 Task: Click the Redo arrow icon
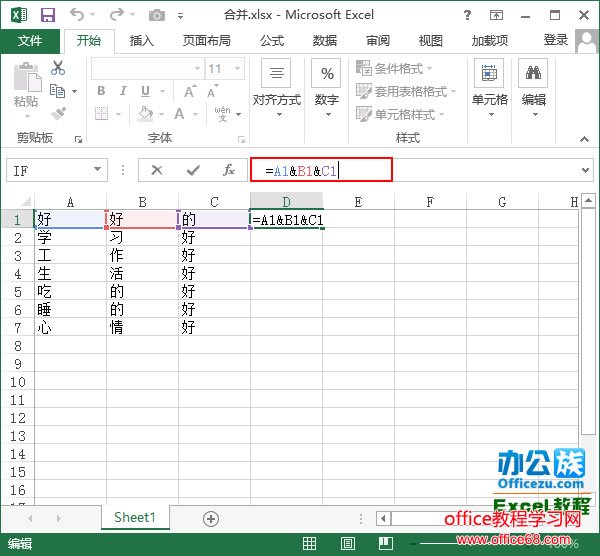point(117,15)
